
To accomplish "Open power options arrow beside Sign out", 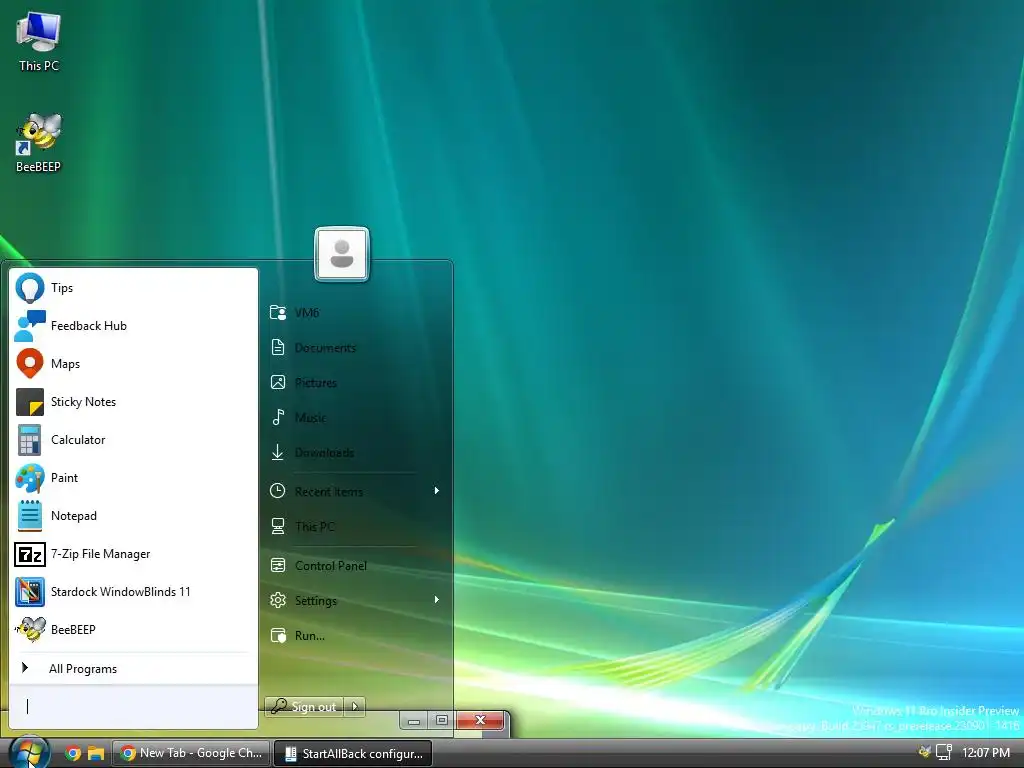I will [355, 706].
